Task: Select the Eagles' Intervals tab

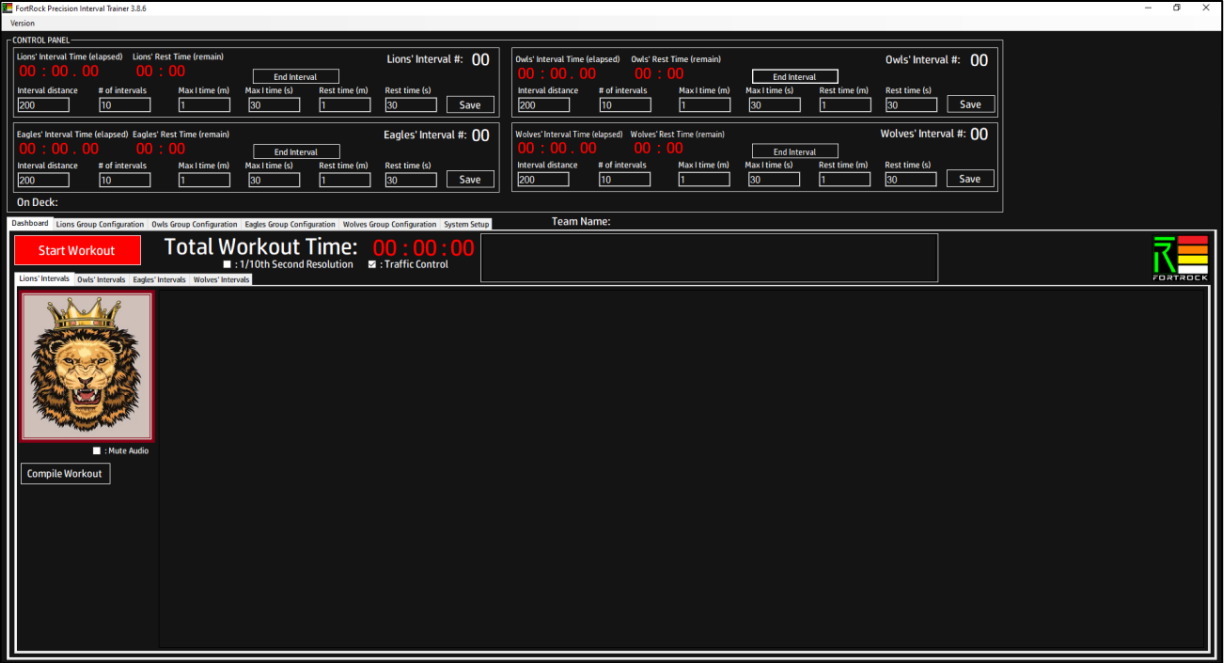Action: [159, 280]
